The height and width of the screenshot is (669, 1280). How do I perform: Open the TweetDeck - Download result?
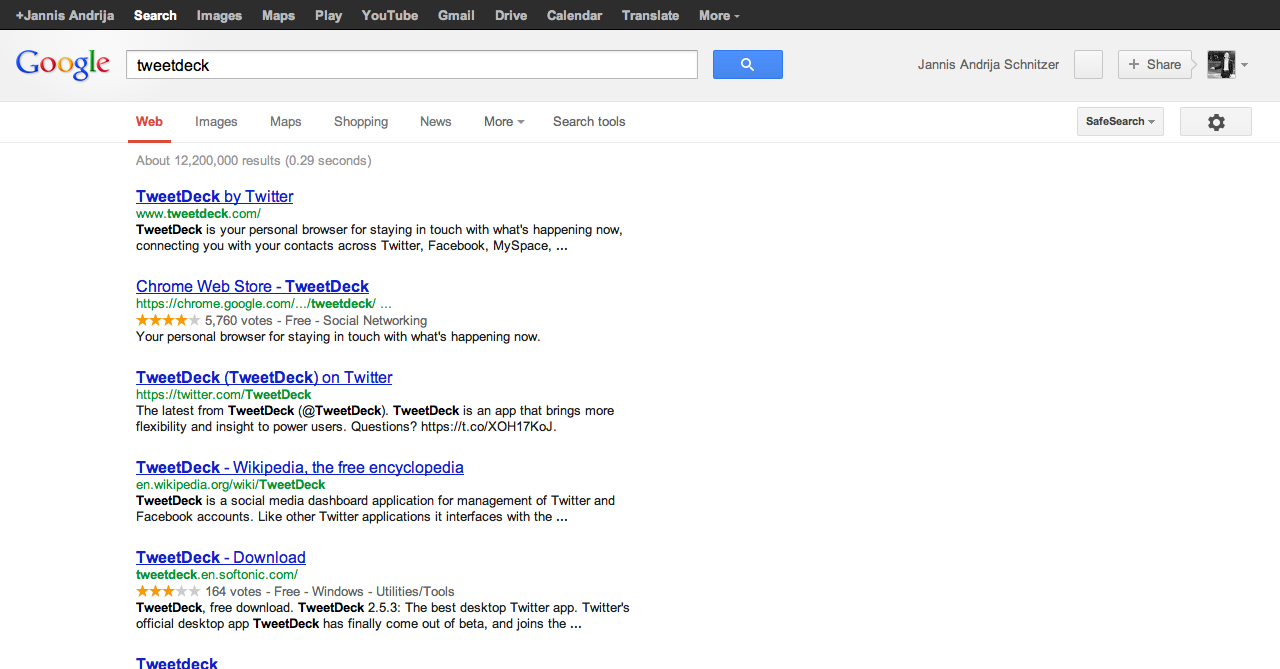pyautogui.click(x=221, y=557)
